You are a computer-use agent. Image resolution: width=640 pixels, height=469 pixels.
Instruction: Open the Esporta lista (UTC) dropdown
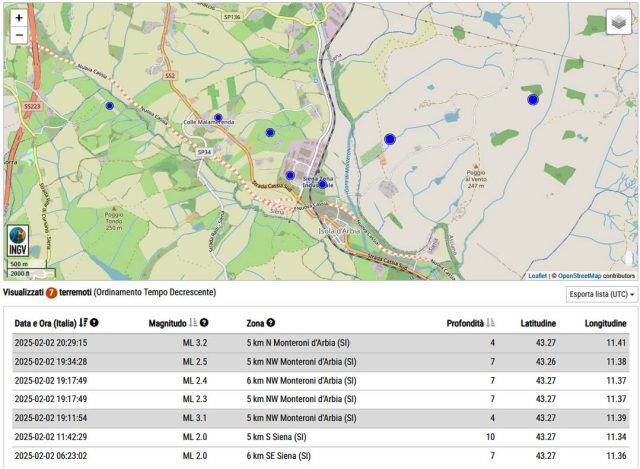coord(601,294)
